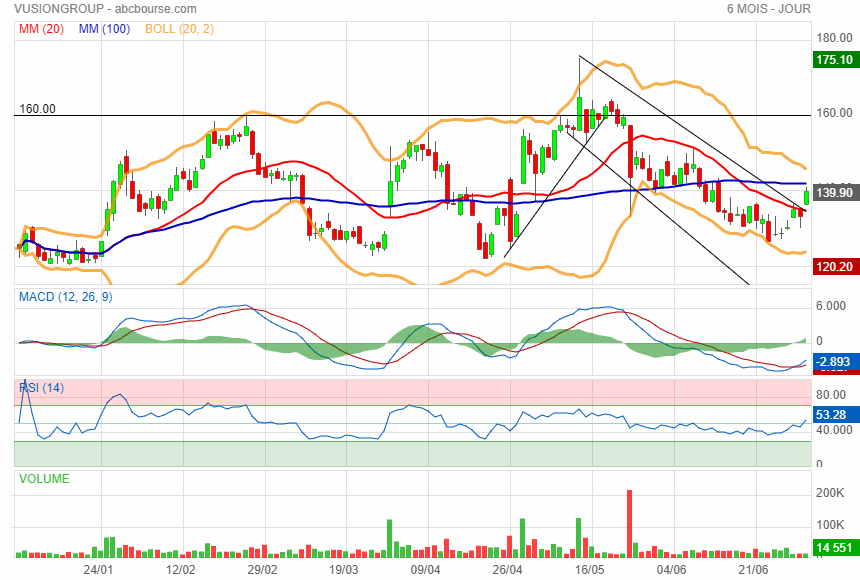Click the blue -2.893 MACD value tag

(833, 360)
